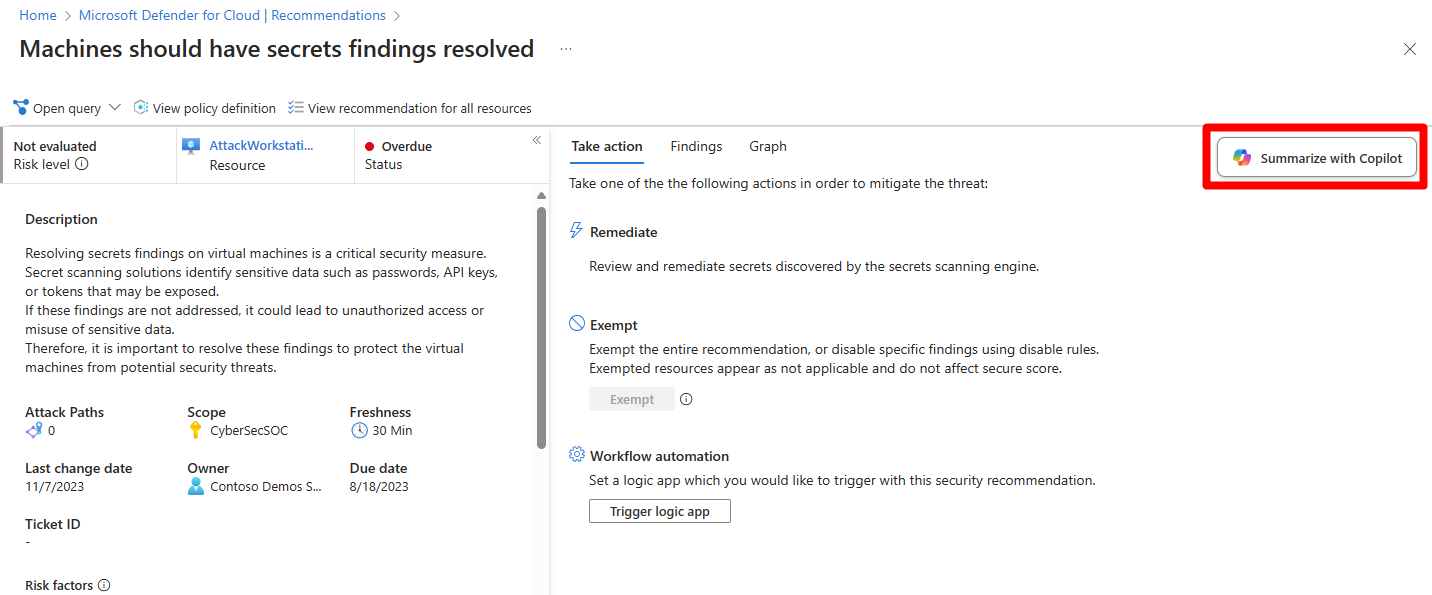Click Summarize with Copilot button

[x=1317, y=158]
